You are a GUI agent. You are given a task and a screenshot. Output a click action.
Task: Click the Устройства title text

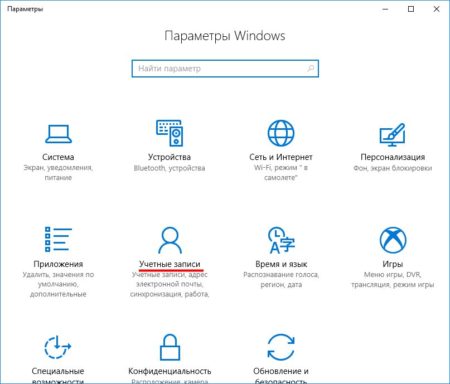[x=169, y=157]
